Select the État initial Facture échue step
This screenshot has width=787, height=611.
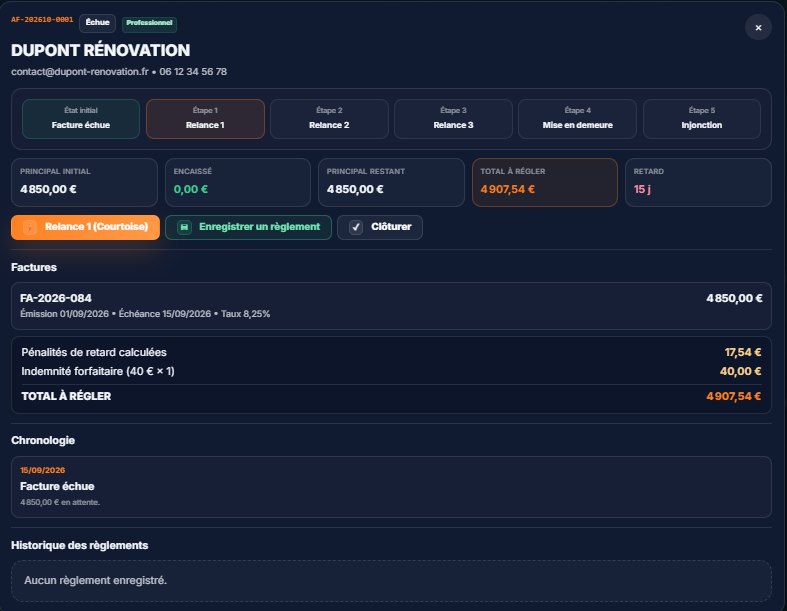(81, 119)
